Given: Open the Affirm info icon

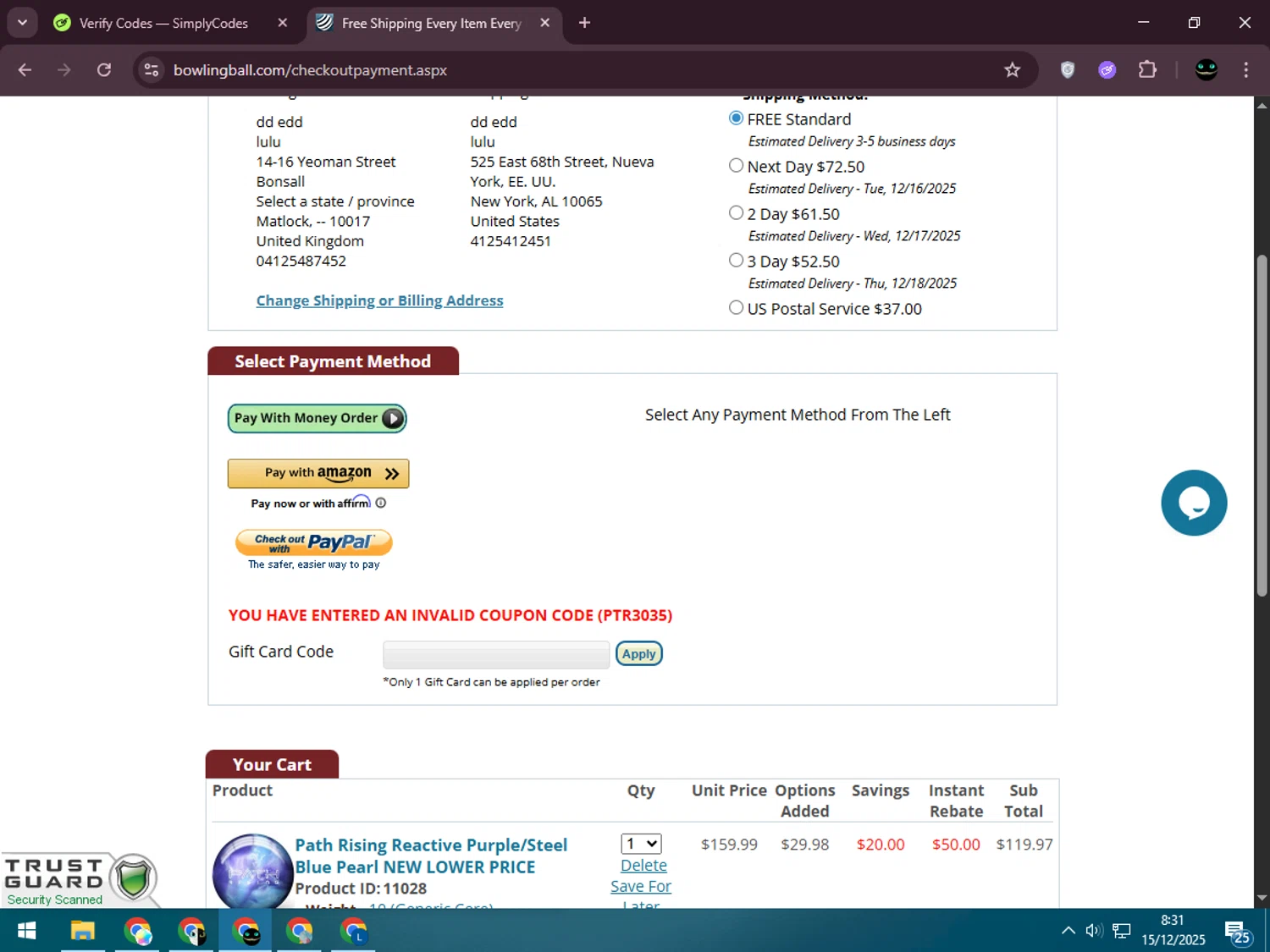Looking at the screenshot, I should (381, 503).
